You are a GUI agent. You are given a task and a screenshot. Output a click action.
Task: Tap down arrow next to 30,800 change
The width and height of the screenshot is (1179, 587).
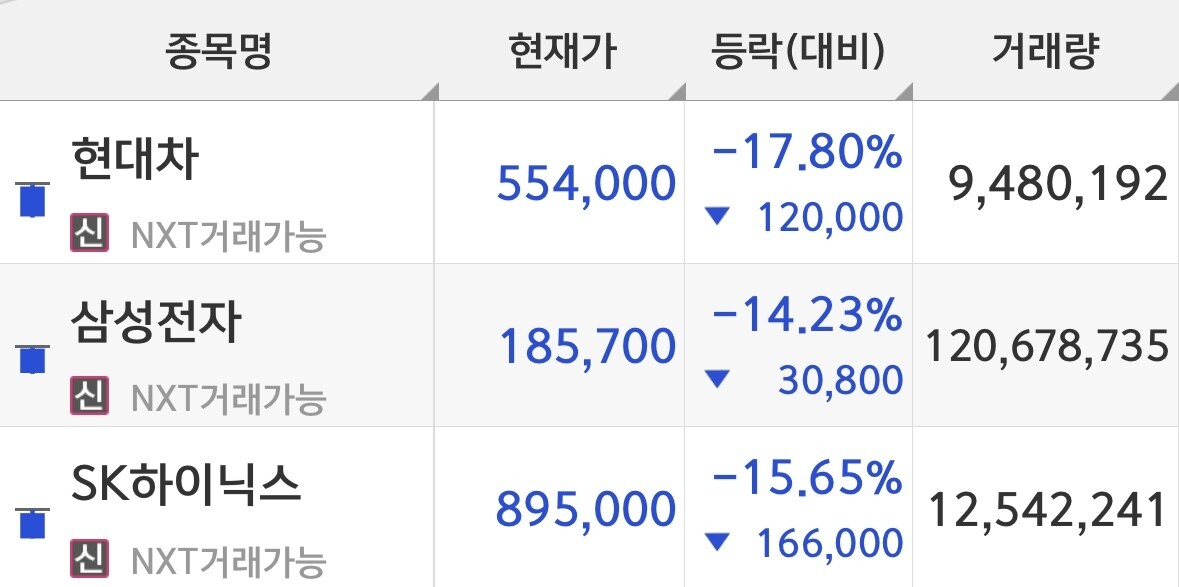tap(717, 380)
